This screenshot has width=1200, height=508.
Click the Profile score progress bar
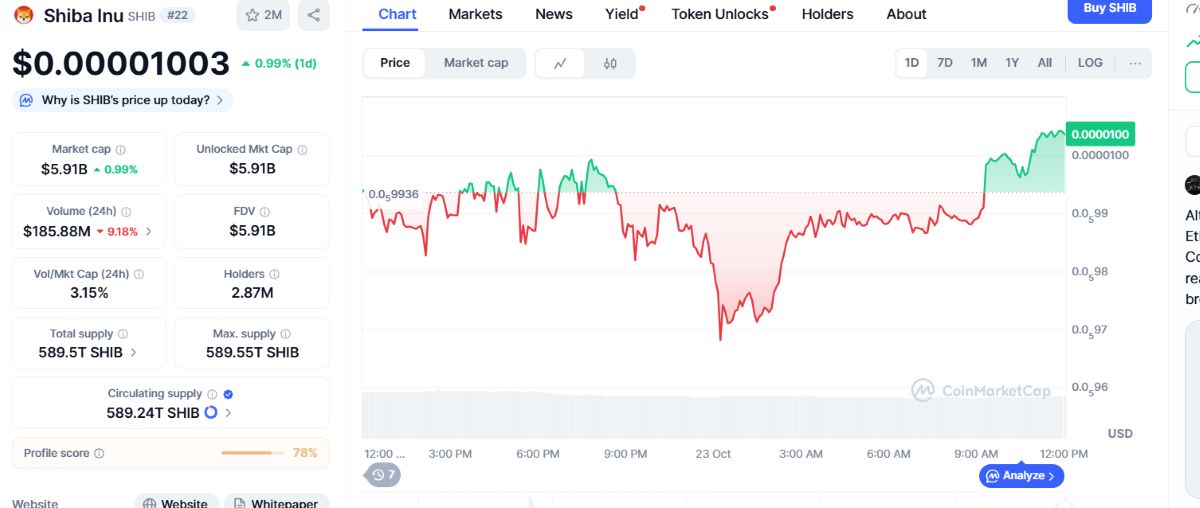coord(253,453)
